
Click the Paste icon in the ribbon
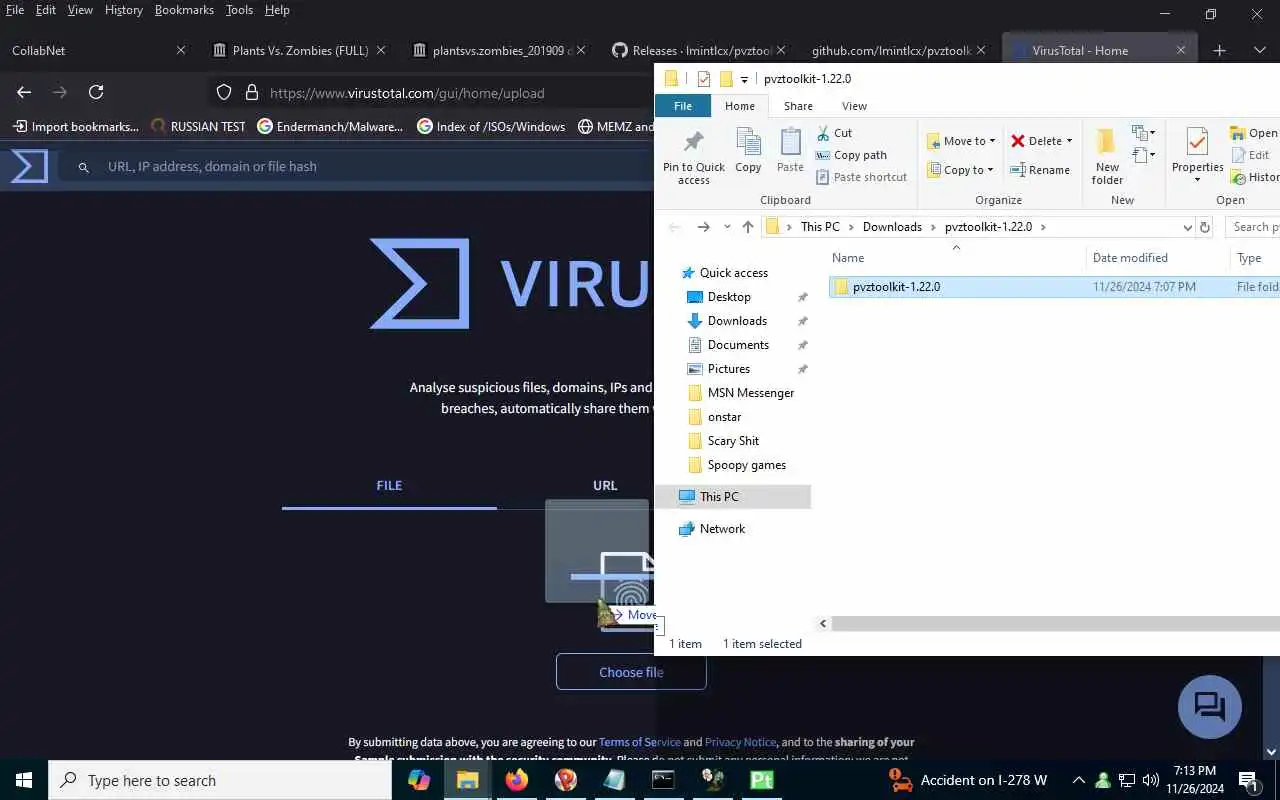[790, 151]
